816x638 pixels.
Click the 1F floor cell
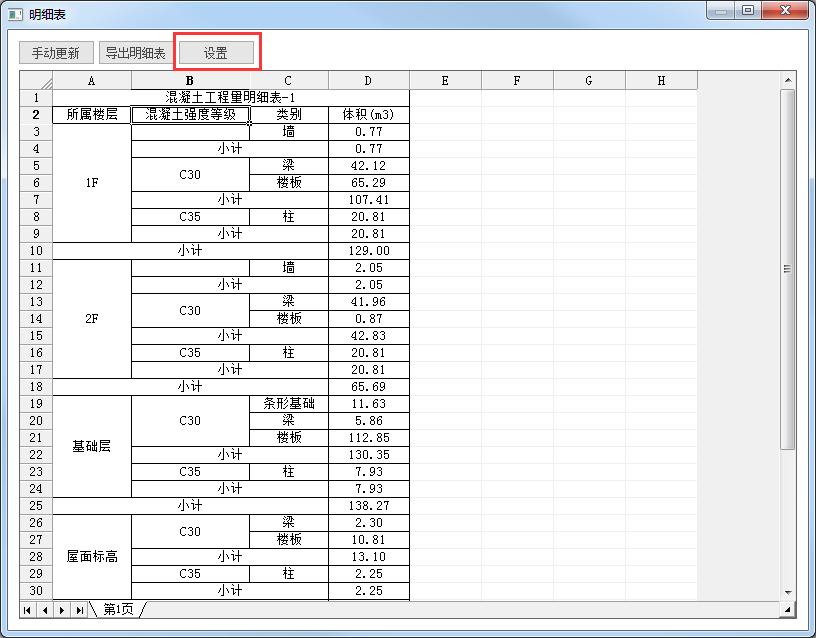point(92,183)
